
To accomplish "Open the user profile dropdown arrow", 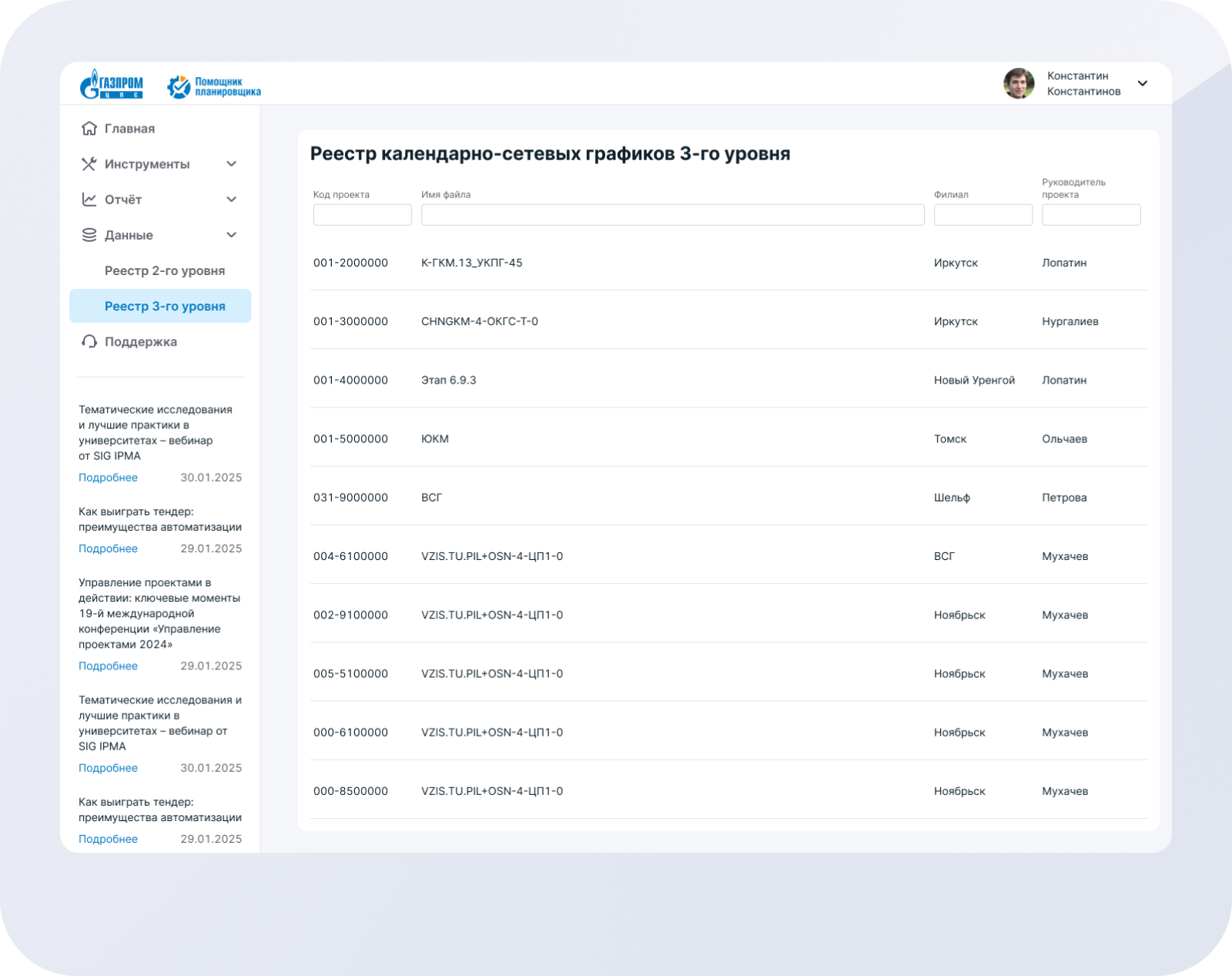I will coord(1143,84).
